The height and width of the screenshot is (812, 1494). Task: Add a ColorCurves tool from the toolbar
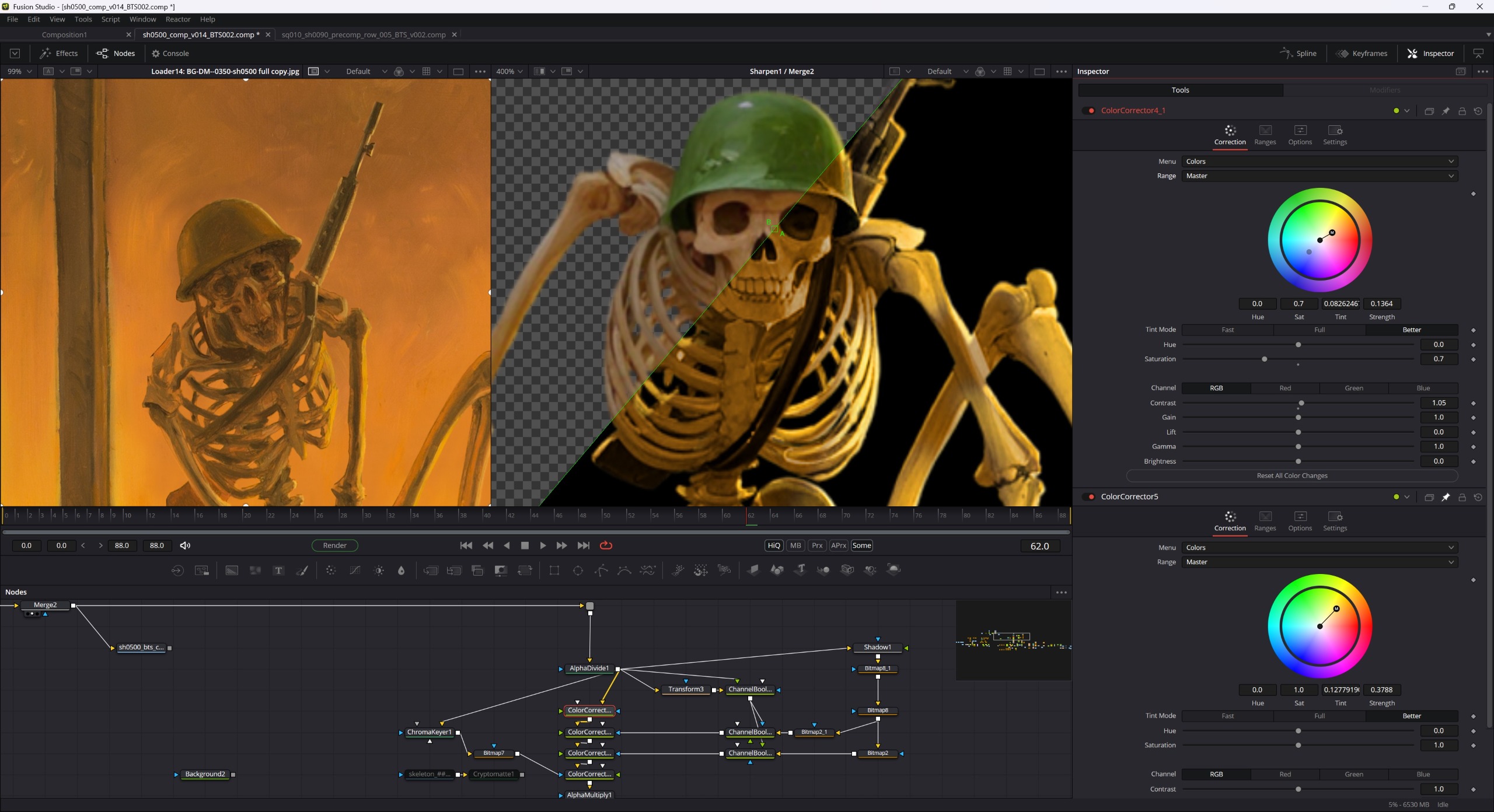355,570
